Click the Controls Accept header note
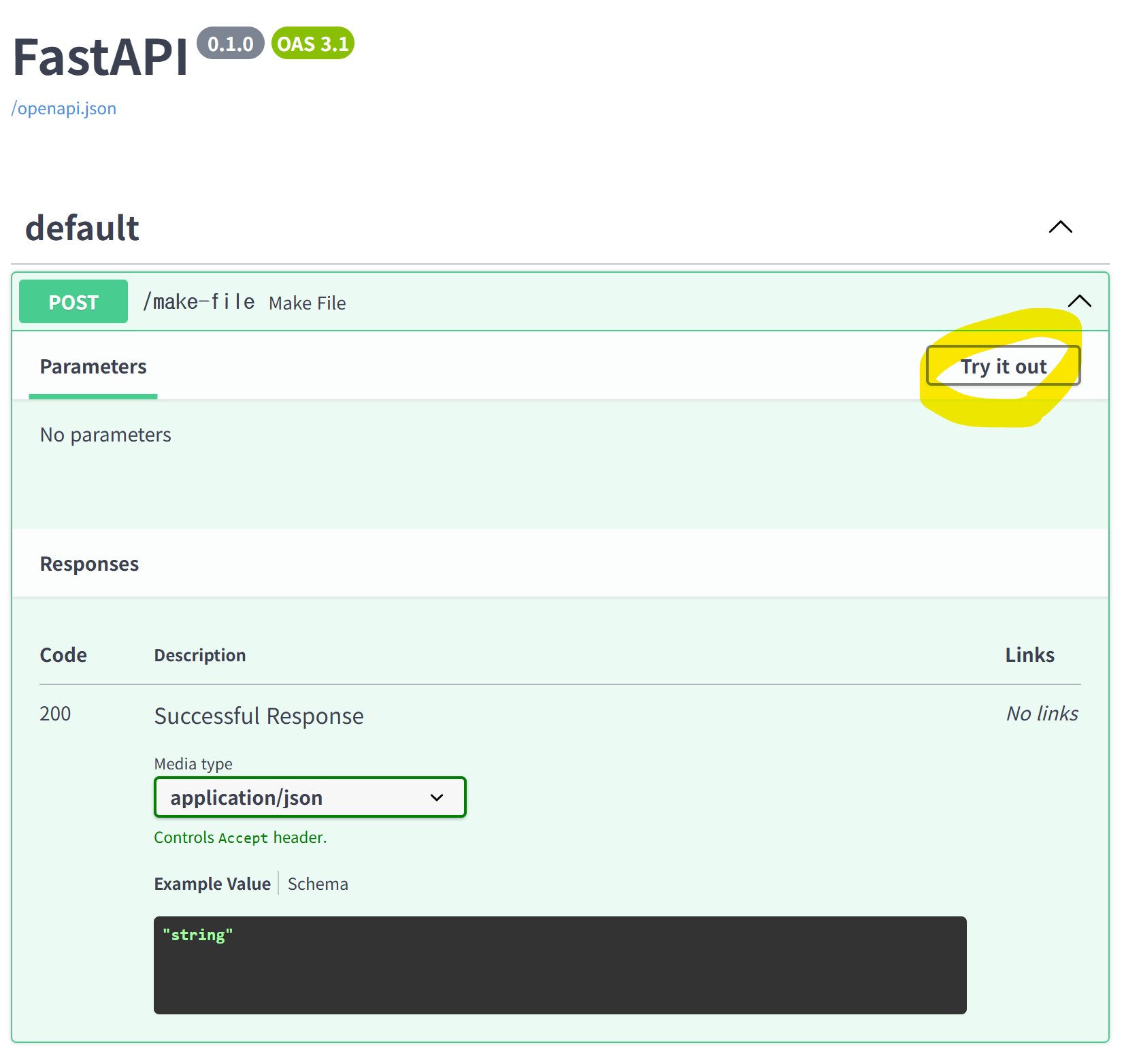Viewport: 1124px width, 1064px height. pyautogui.click(x=240, y=837)
